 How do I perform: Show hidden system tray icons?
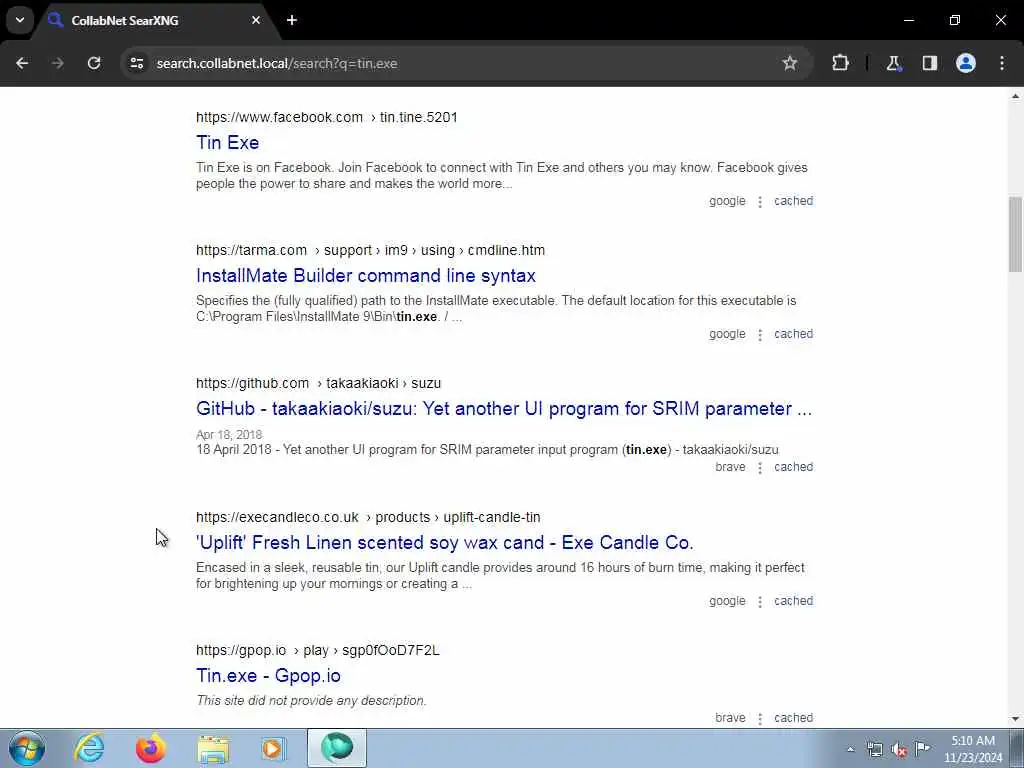point(850,750)
